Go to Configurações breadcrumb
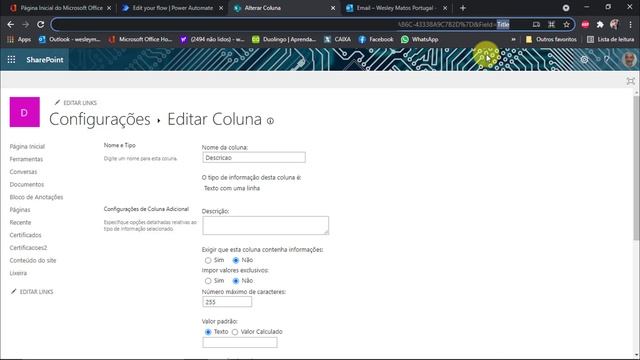This screenshot has width=640, height=360. coord(100,119)
